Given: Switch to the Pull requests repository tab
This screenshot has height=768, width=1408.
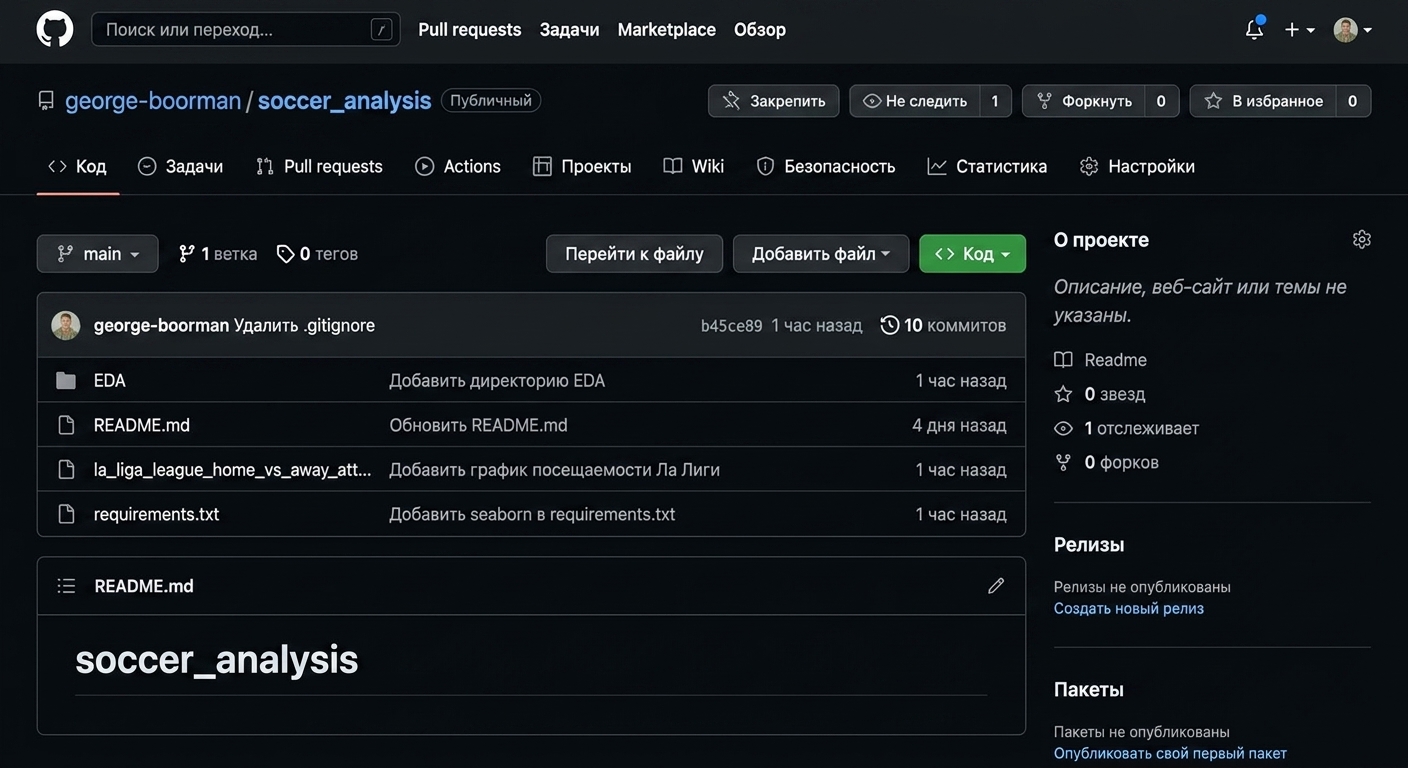Looking at the screenshot, I should (319, 166).
